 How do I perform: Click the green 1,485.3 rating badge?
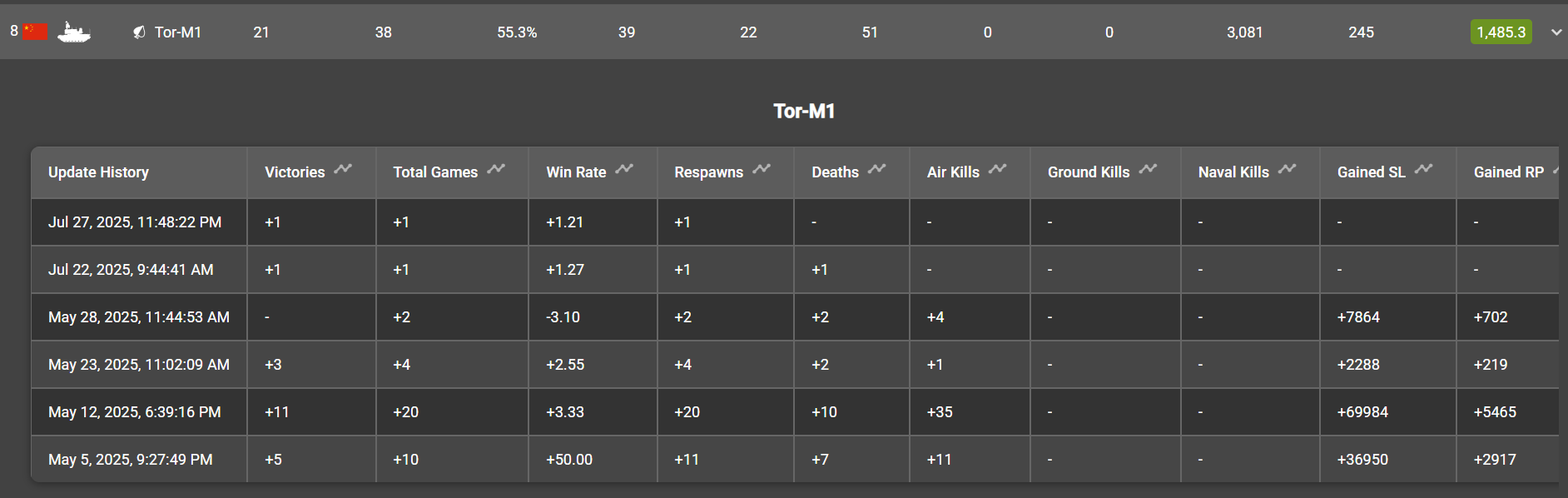(1501, 32)
